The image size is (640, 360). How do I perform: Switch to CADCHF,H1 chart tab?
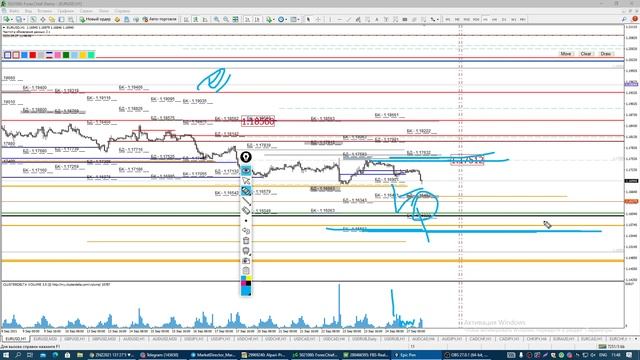click(480, 339)
